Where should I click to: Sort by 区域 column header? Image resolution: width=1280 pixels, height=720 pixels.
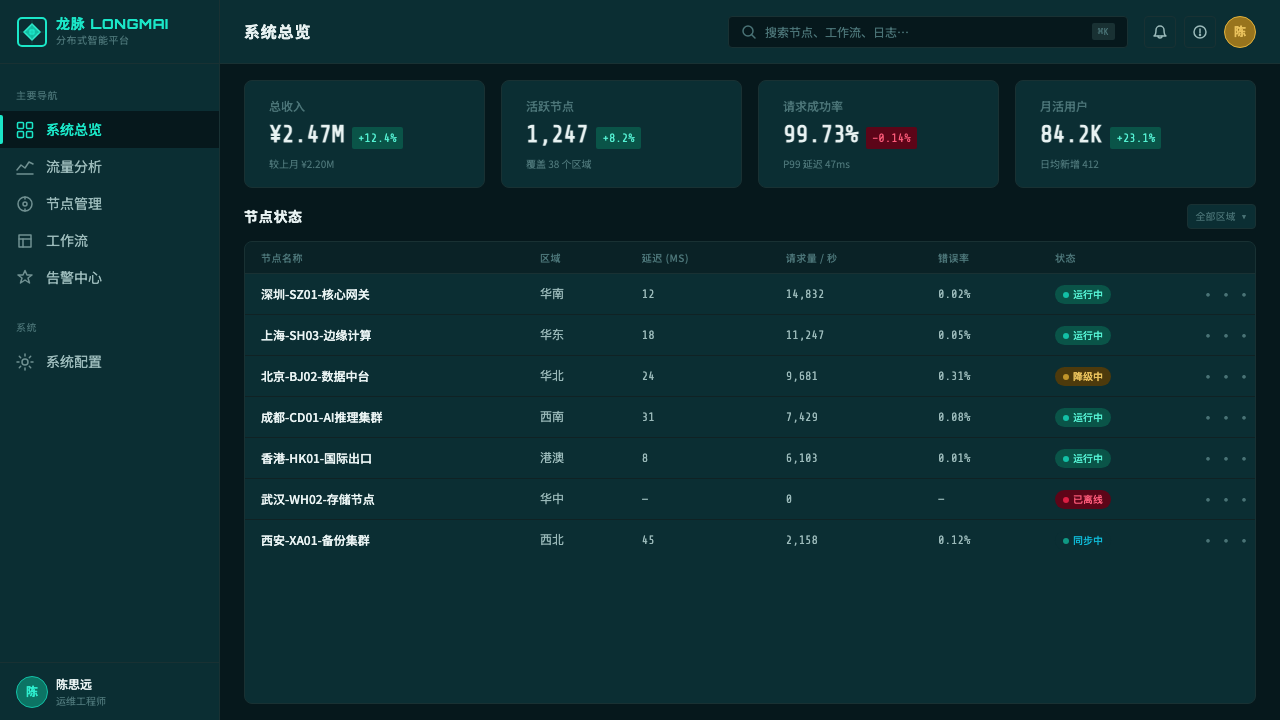[550, 258]
